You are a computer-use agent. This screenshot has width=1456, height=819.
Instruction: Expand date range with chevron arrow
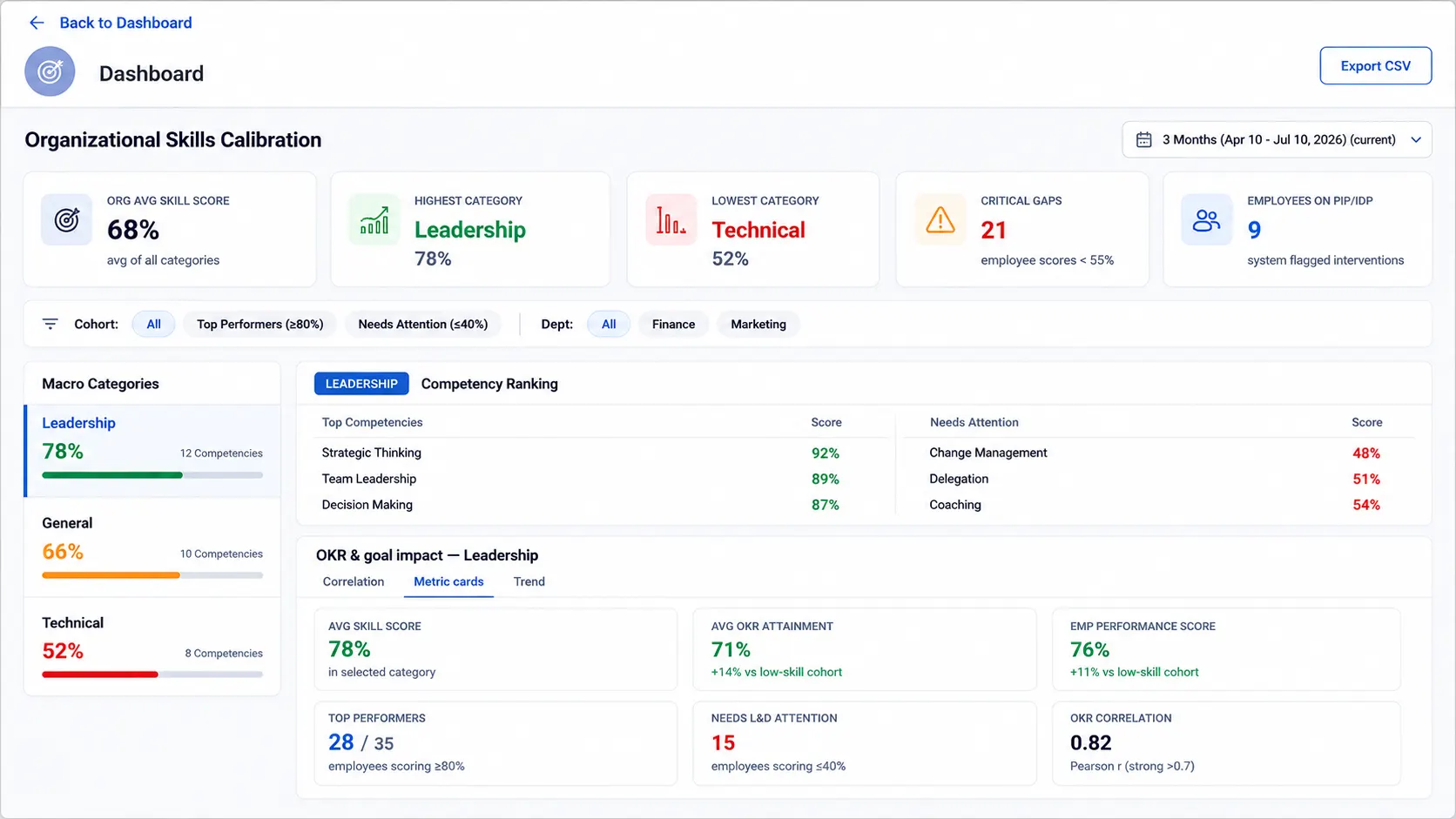tap(1416, 139)
